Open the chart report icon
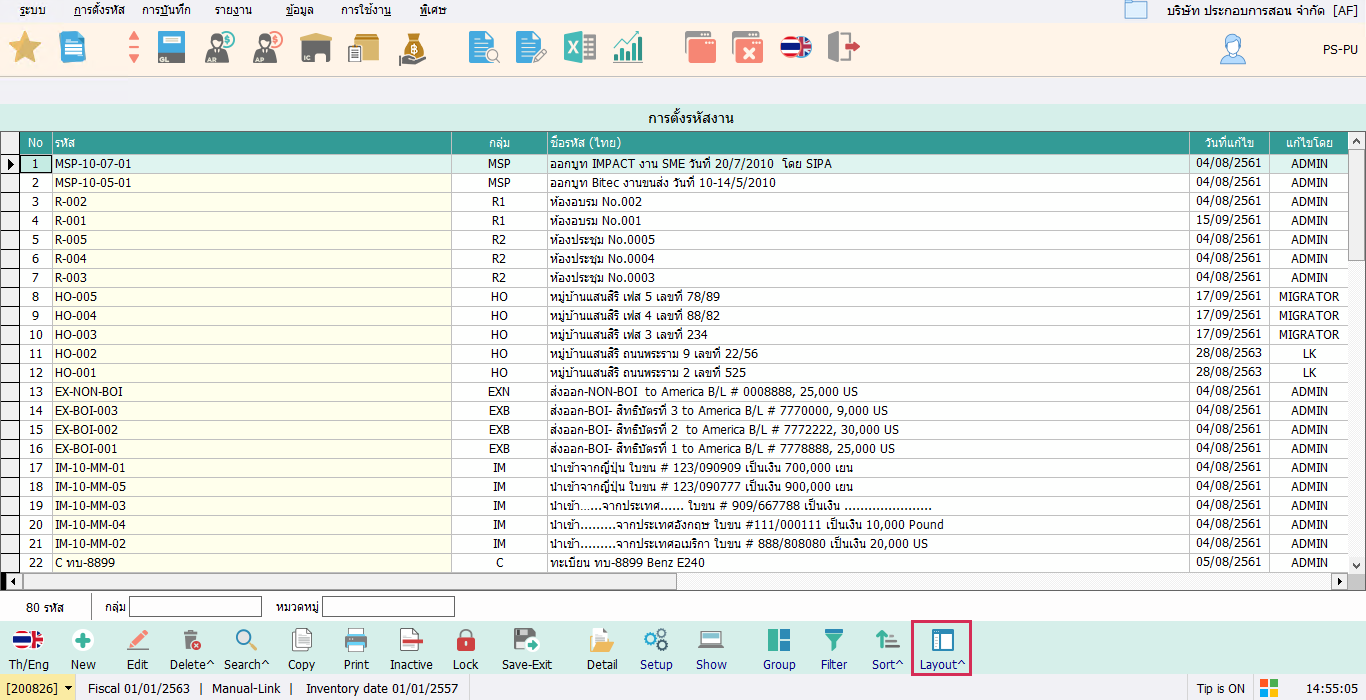Image resolution: width=1366 pixels, height=700 pixels. coord(628,47)
